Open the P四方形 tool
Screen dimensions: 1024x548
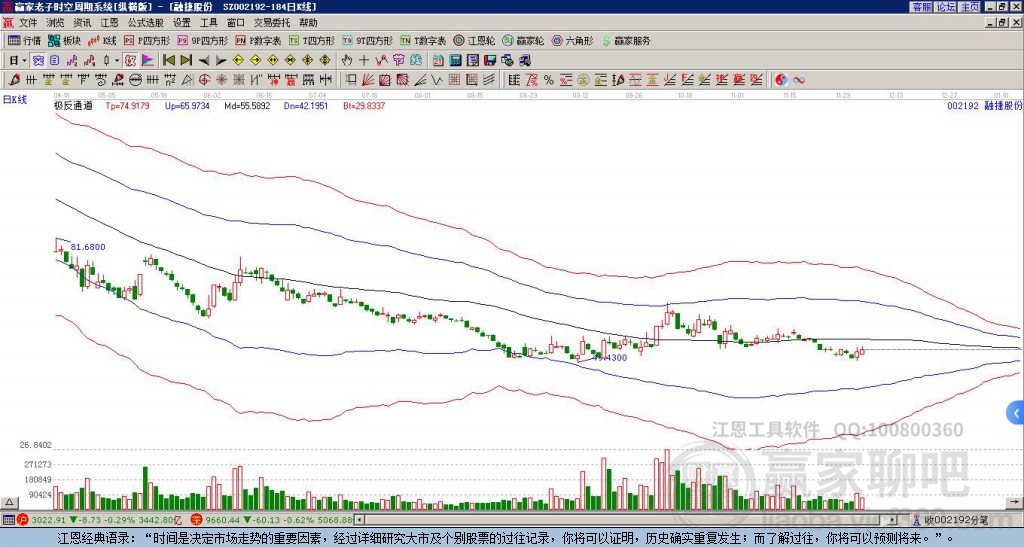click(x=147, y=40)
